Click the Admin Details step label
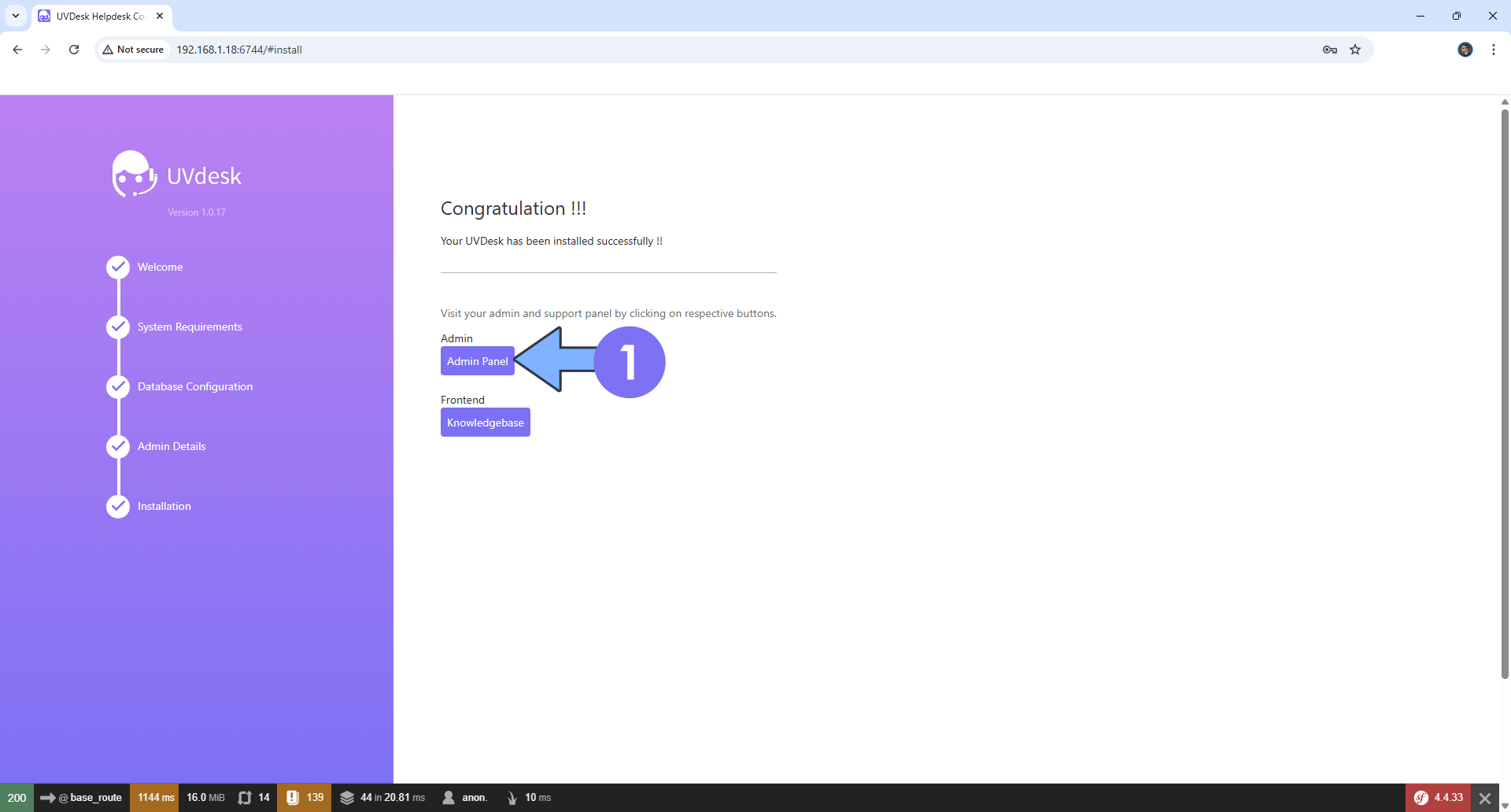 [x=172, y=447]
